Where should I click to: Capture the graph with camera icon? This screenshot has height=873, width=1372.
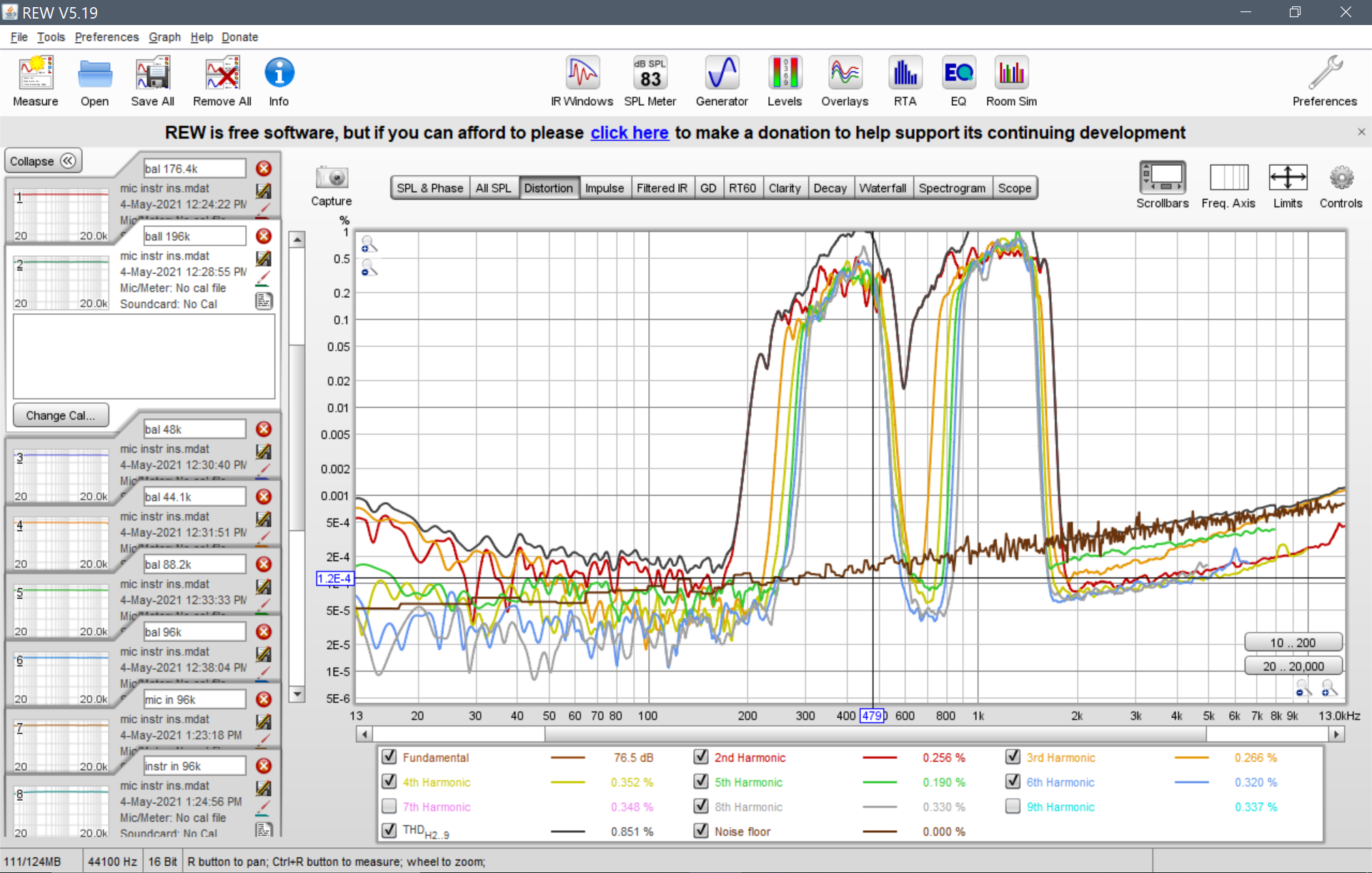332,177
